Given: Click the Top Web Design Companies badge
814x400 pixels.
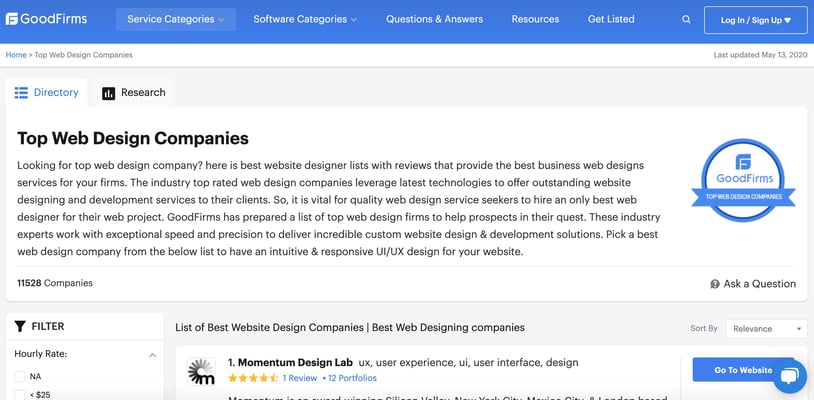Looking at the screenshot, I should coord(743,181).
